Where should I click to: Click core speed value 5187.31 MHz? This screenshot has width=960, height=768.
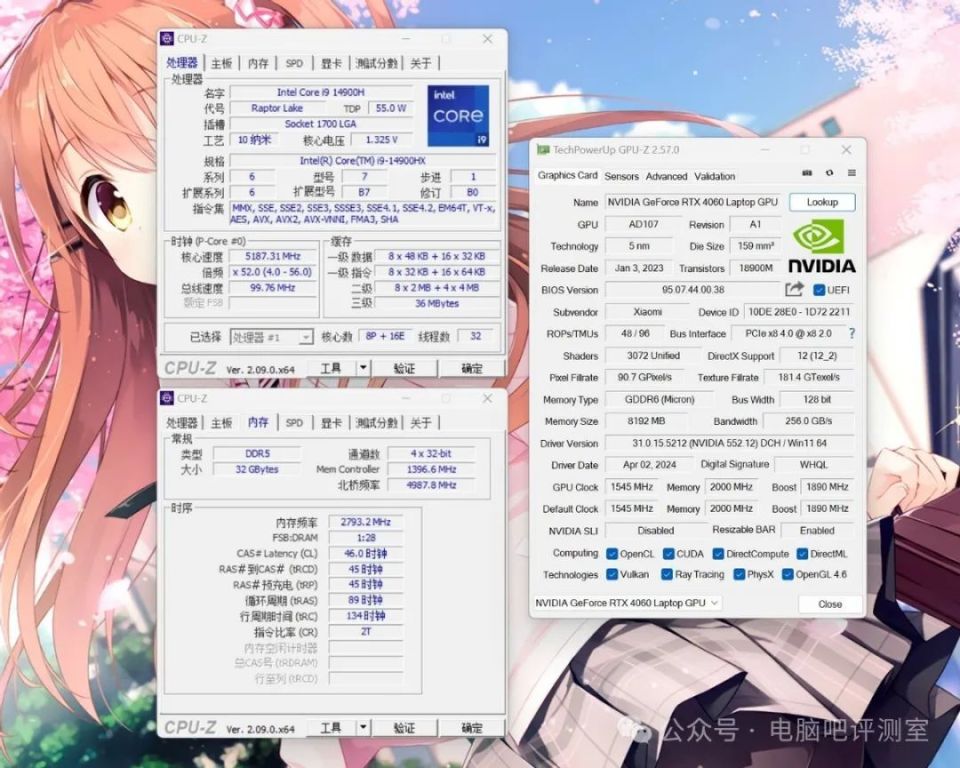pos(273,256)
